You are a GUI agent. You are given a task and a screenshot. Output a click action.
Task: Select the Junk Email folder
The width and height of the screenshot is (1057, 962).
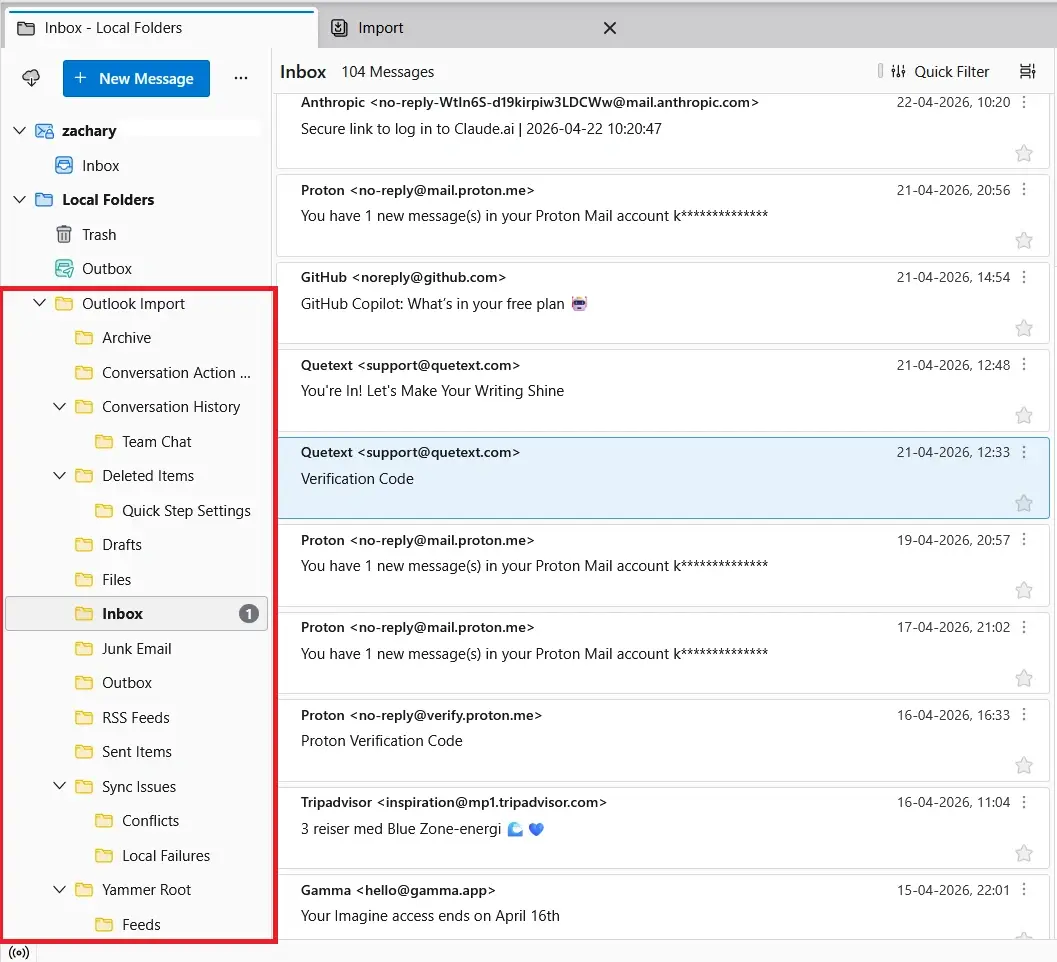point(137,649)
